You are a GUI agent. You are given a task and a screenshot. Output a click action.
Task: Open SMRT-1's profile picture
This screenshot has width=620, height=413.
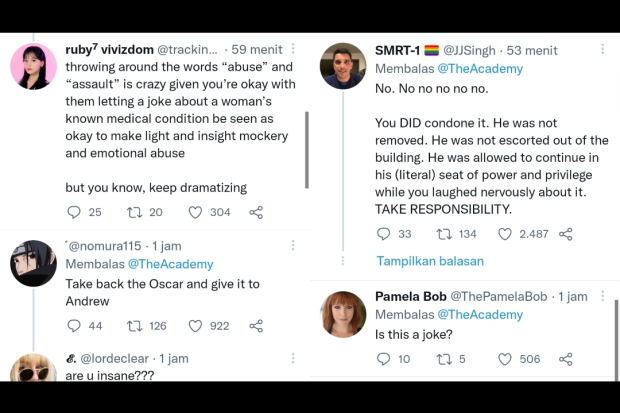pyautogui.click(x=342, y=66)
